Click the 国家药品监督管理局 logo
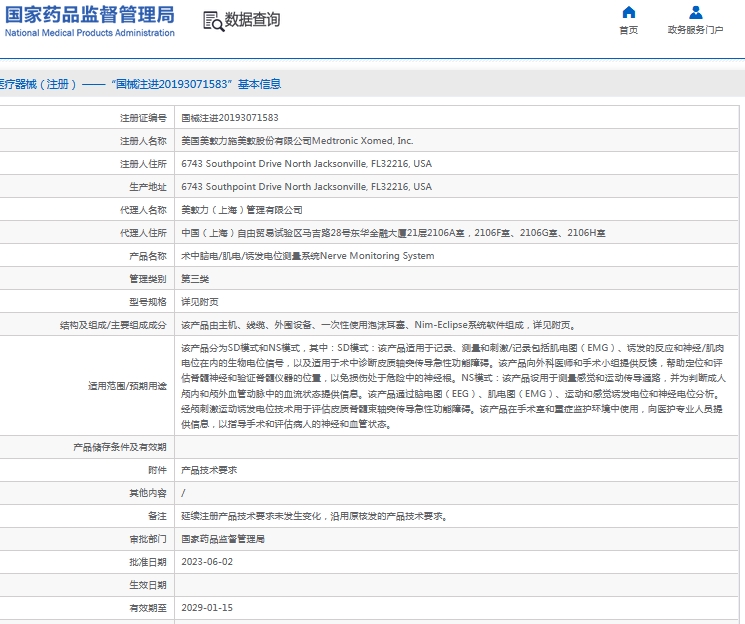The height and width of the screenshot is (624, 745). 90,15
